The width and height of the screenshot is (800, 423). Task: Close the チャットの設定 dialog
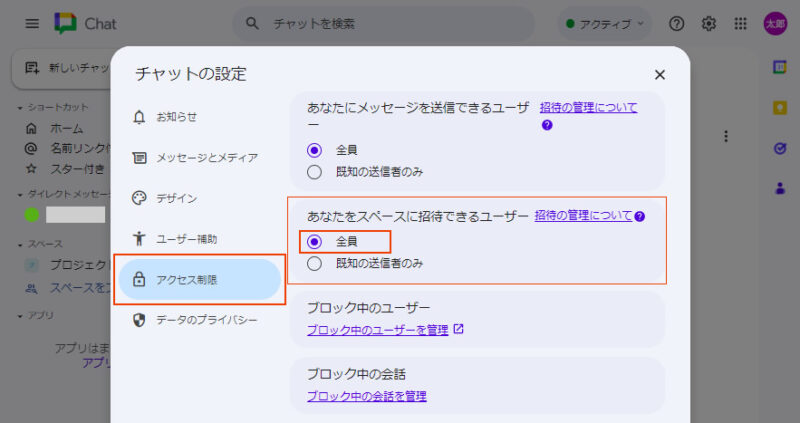pos(660,74)
